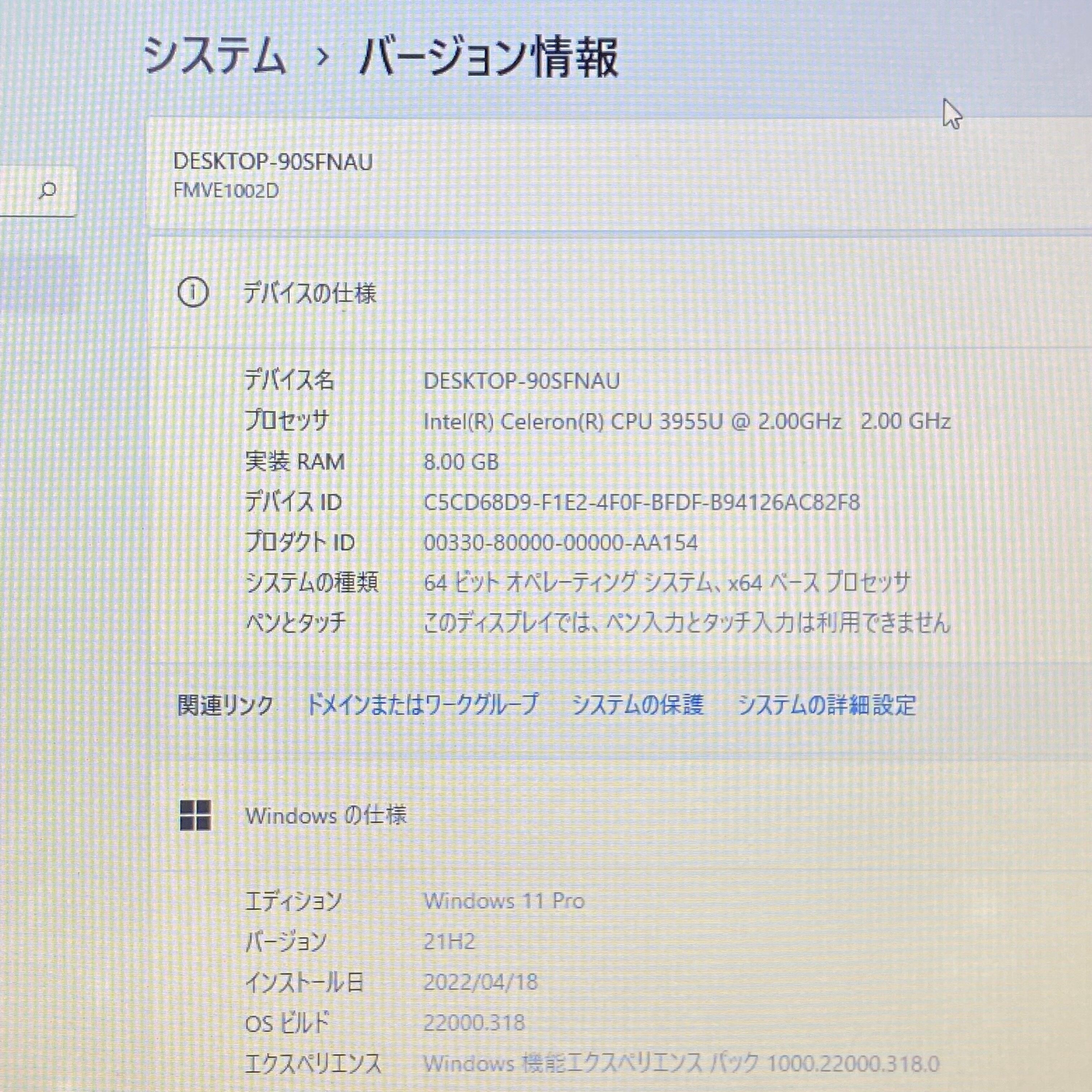Click エクスペリエンス value 1000.22000.318.0
The image size is (1092, 1092).
681,1064
